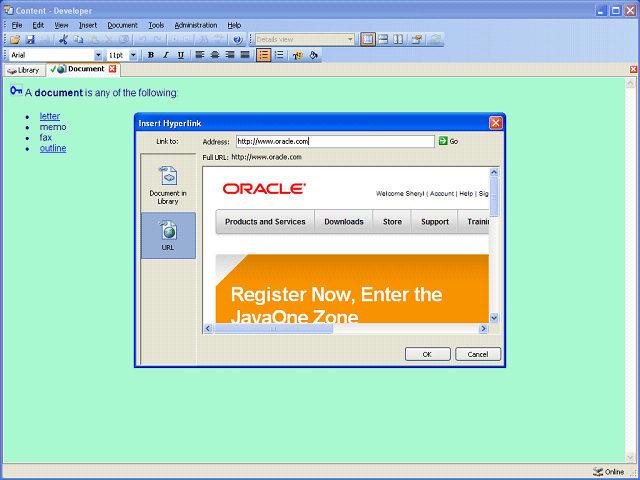The height and width of the screenshot is (480, 640).
Task: Click the paint bucket fill color icon
Action: pos(313,55)
